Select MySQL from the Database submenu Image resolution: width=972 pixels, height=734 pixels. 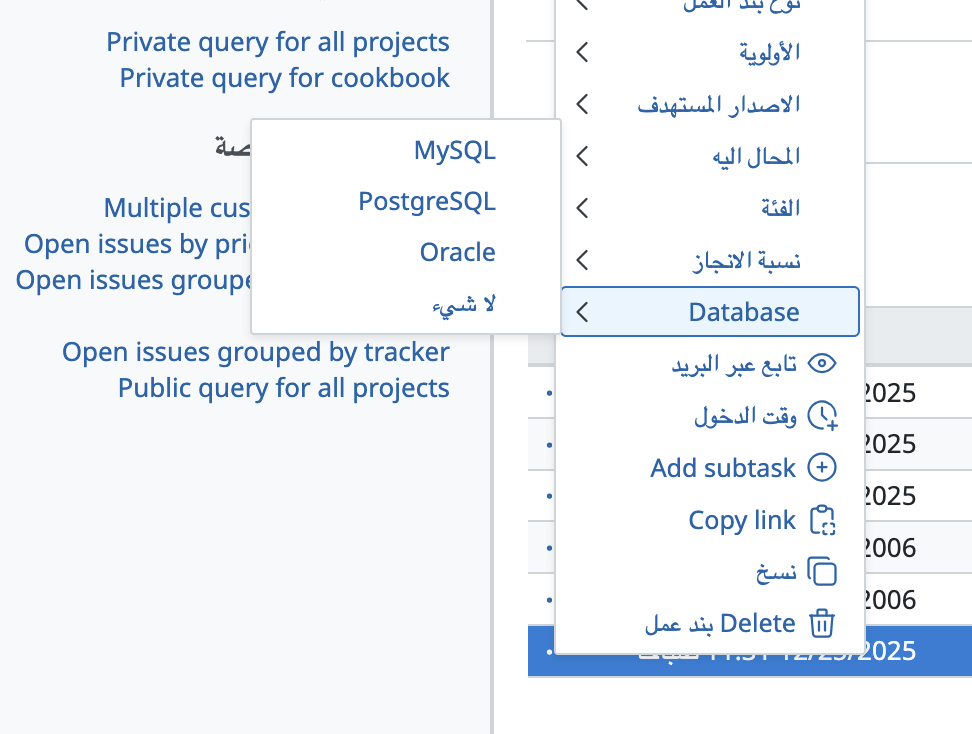[x=455, y=150]
